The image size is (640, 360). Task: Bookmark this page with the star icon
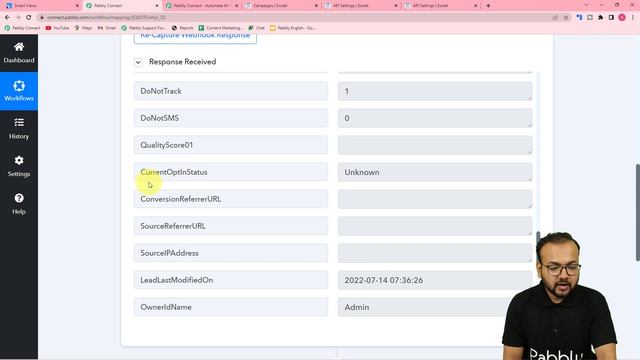coord(566,18)
